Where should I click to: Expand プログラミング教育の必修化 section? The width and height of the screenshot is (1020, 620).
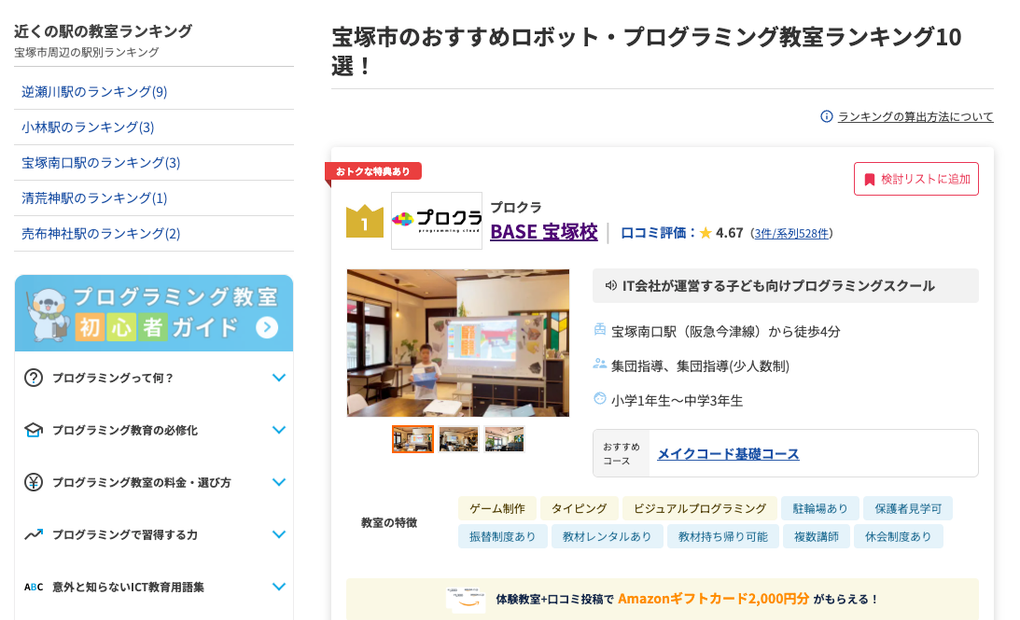[278, 430]
